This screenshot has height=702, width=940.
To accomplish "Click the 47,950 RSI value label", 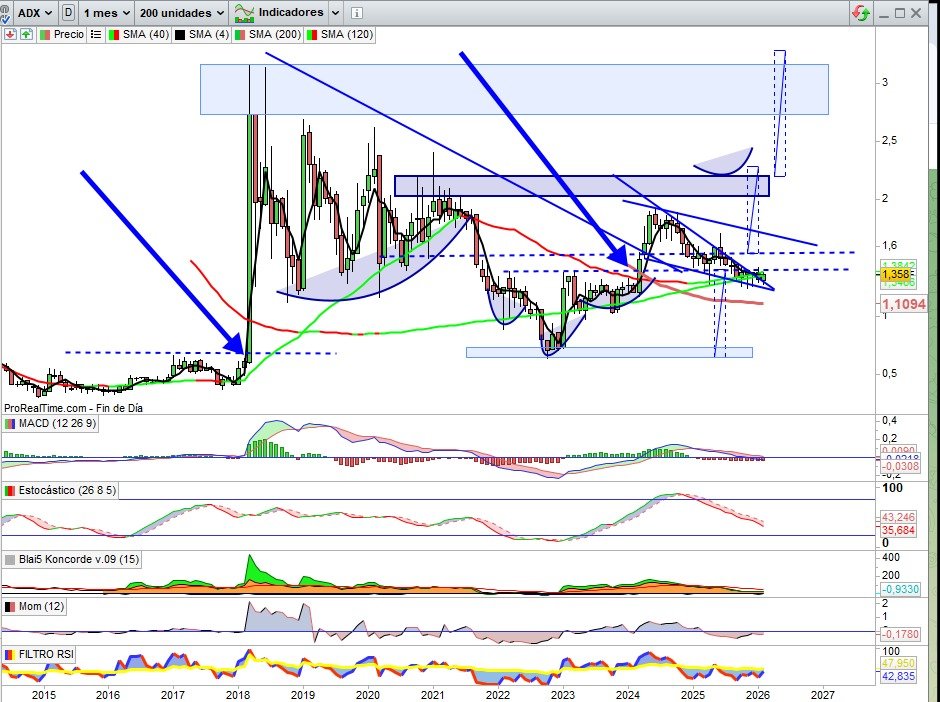I will pyautogui.click(x=898, y=663).
